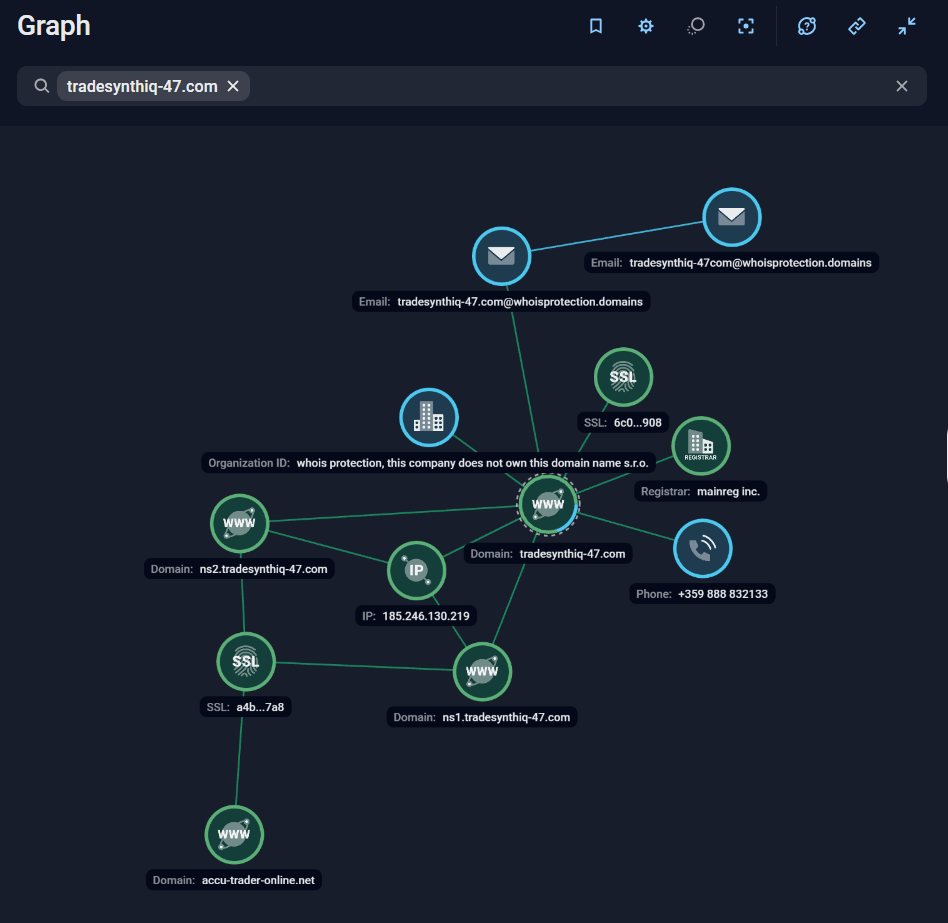Click the whois protection organization node
The image size is (948, 923).
click(x=428, y=417)
